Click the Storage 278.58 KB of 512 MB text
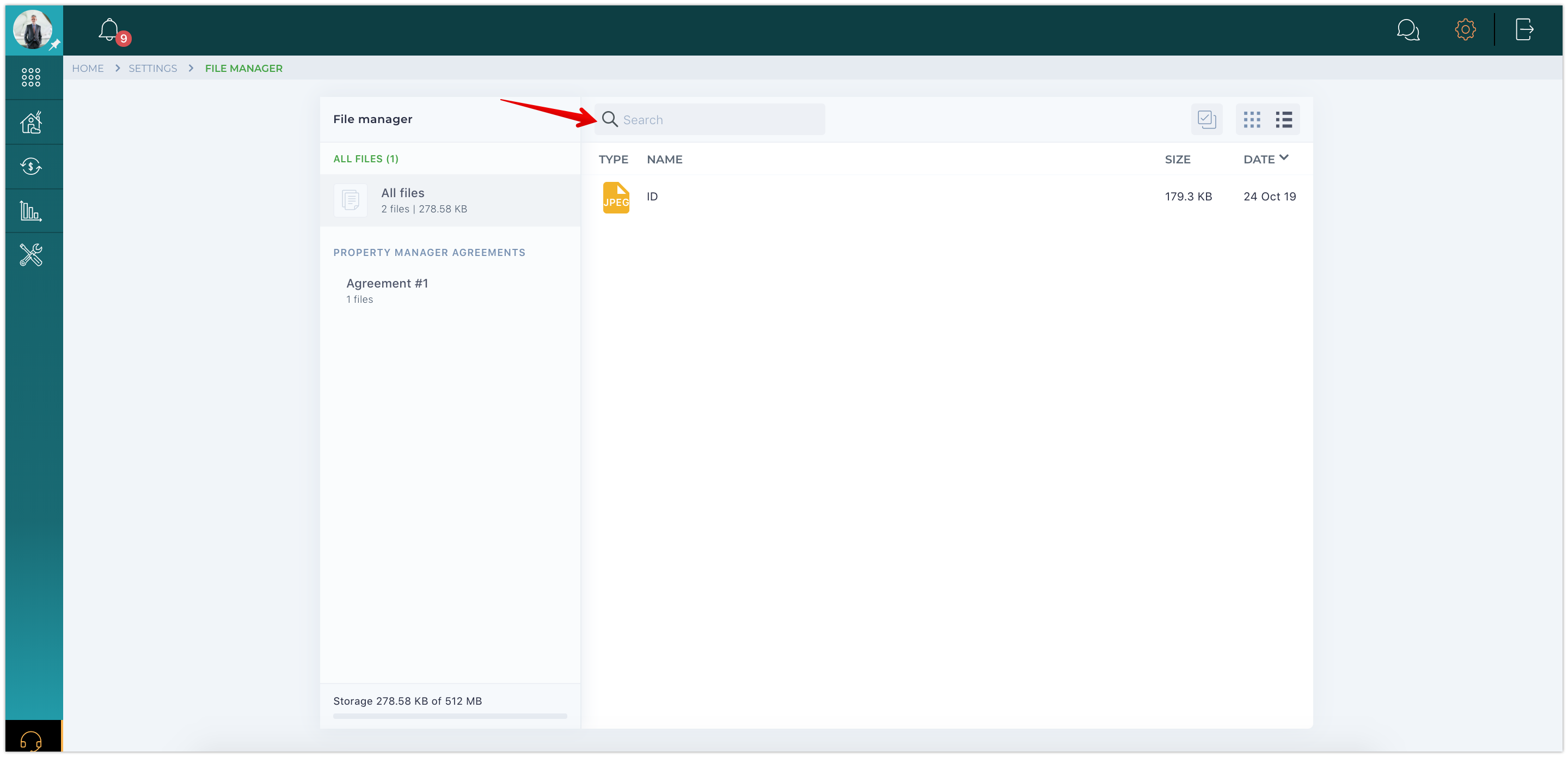Viewport: 1568px width, 757px height. 407,701
